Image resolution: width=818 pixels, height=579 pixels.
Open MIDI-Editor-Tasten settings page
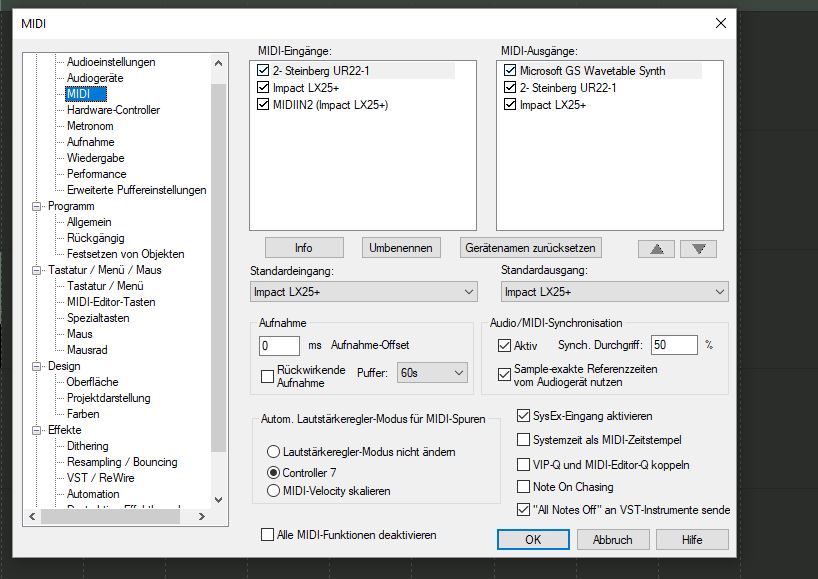pyautogui.click(x=111, y=302)
